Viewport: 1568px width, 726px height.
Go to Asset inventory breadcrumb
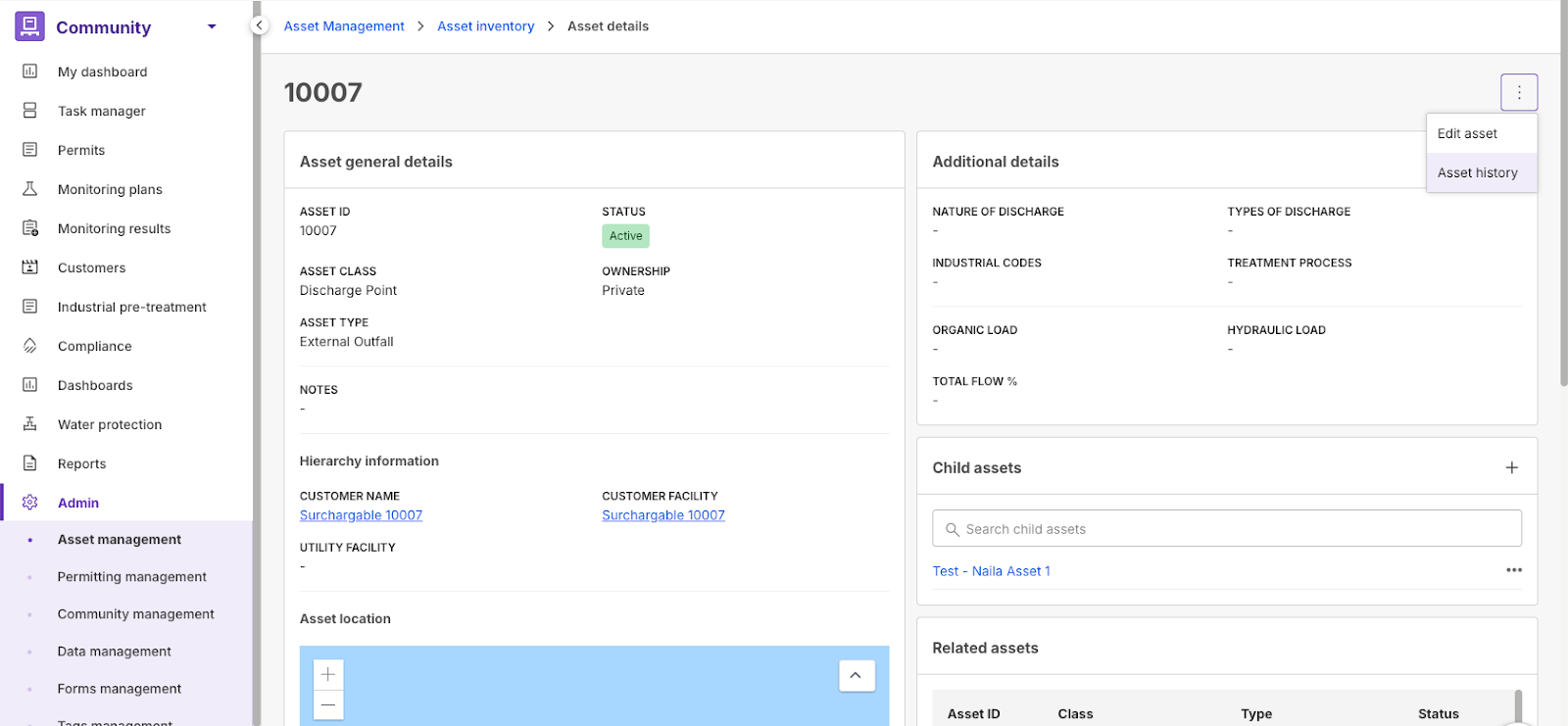pyautogui.click(x=485, y=26)
